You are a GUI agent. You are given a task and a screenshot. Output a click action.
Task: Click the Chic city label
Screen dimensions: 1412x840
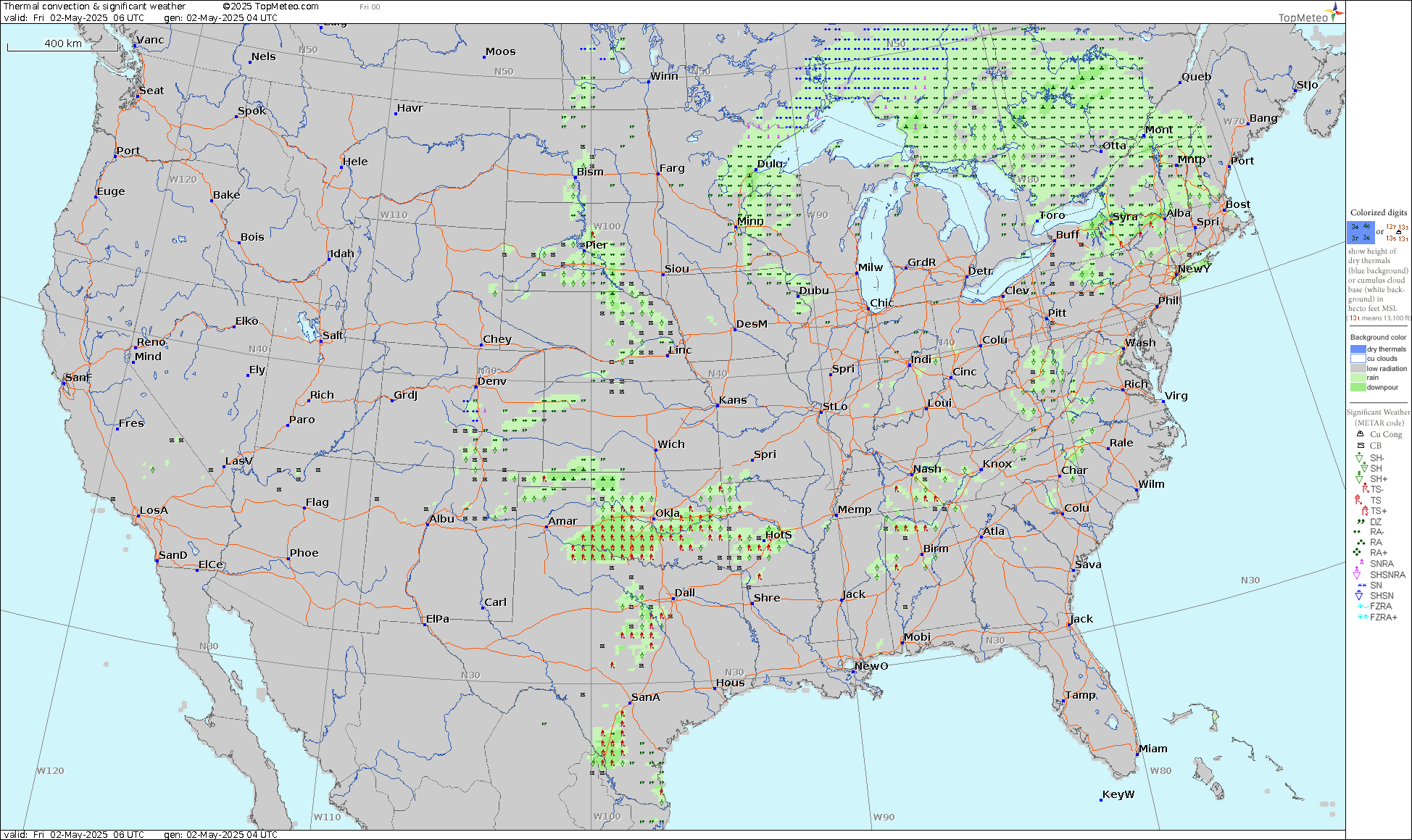point(881,303)
